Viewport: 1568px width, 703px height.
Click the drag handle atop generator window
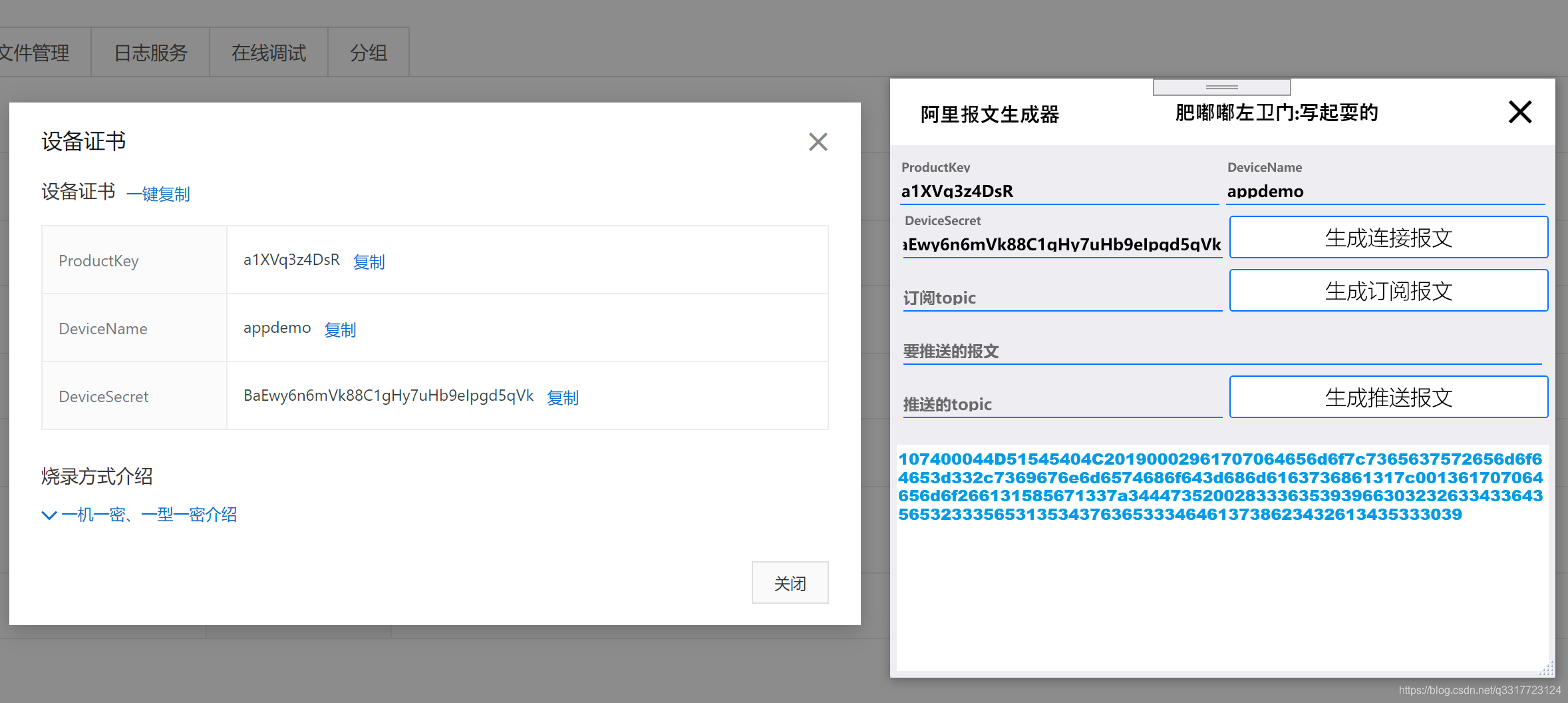point(1222,87)
